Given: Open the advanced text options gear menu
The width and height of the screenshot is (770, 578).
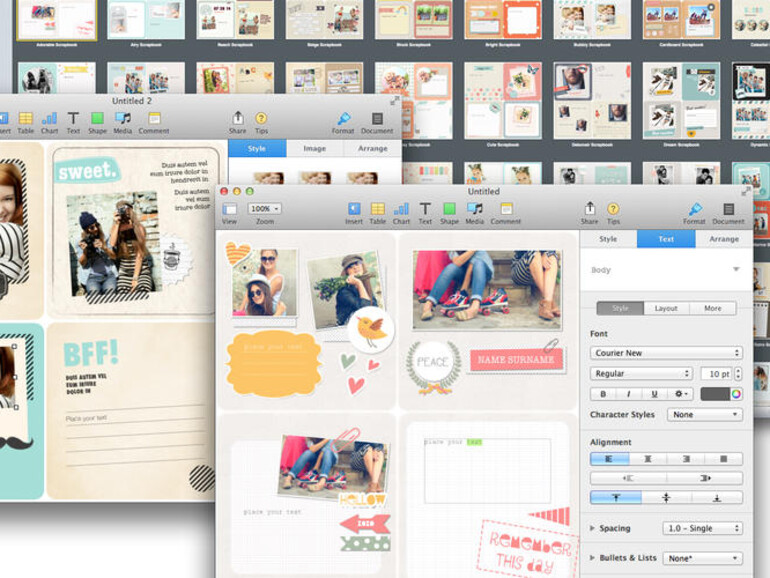Looking at the screenshot, I should click(x=680, y=394).
